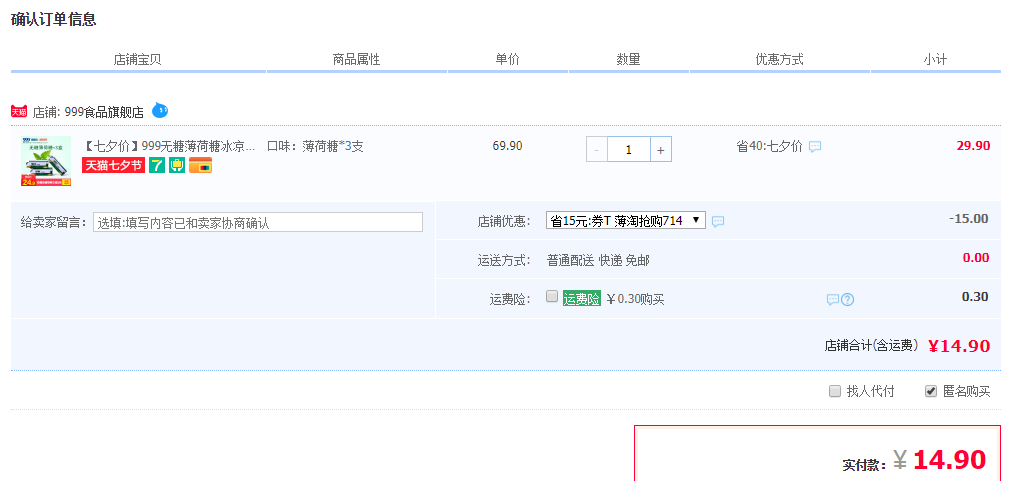Click the 小计 column header
Image resolution: width=1011 pixels, height=481 pixels.
tap(935, 60)
